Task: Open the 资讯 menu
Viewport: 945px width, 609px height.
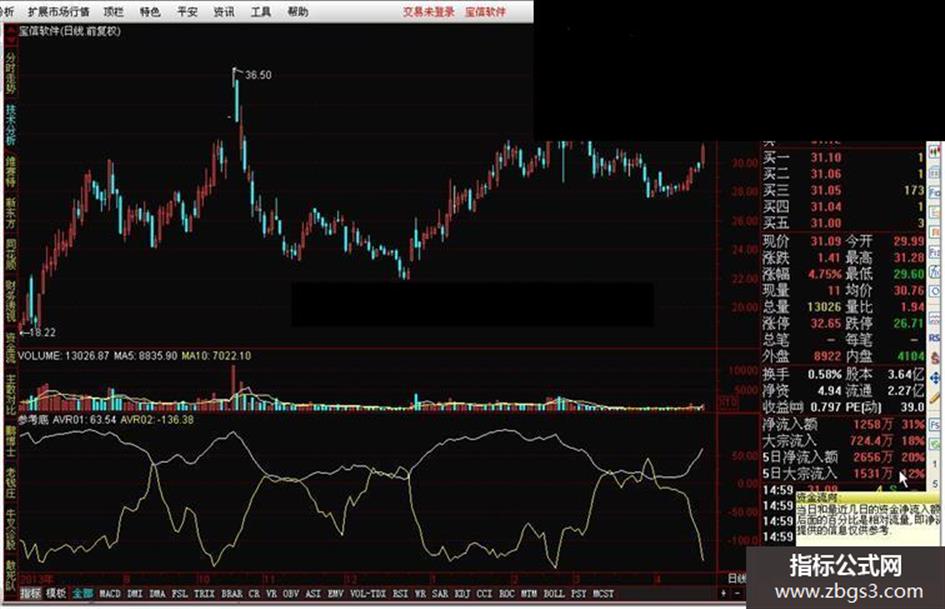Action: coord(224,11)
